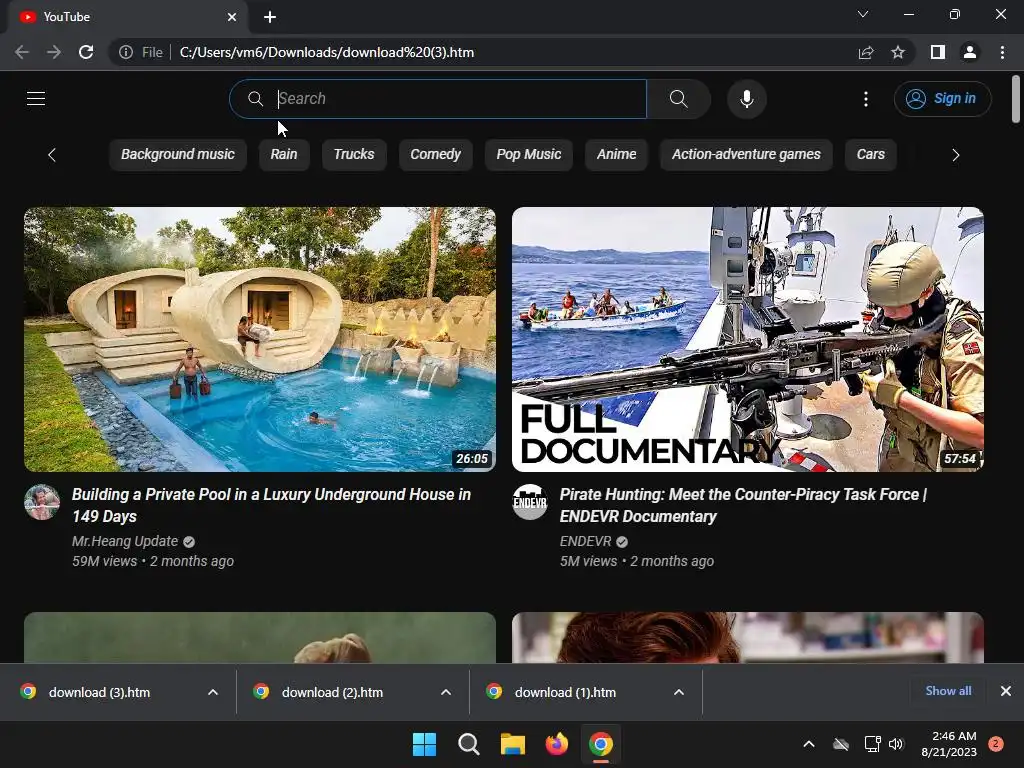Expand options for download (1).htm
Image resolution: width=1024 pixels, height=768 pixels.
click(679, 692)
